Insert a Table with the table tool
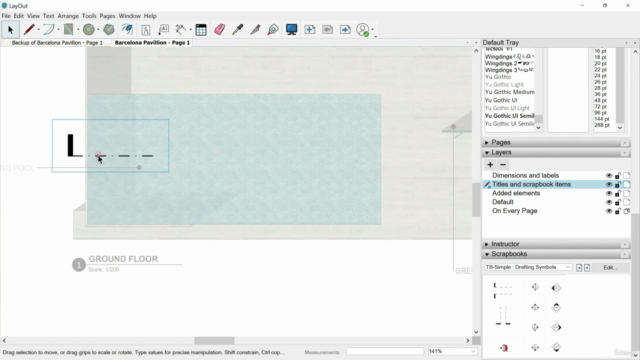The height and width of the screenshot is (360, 640). [x=201, y=29]
